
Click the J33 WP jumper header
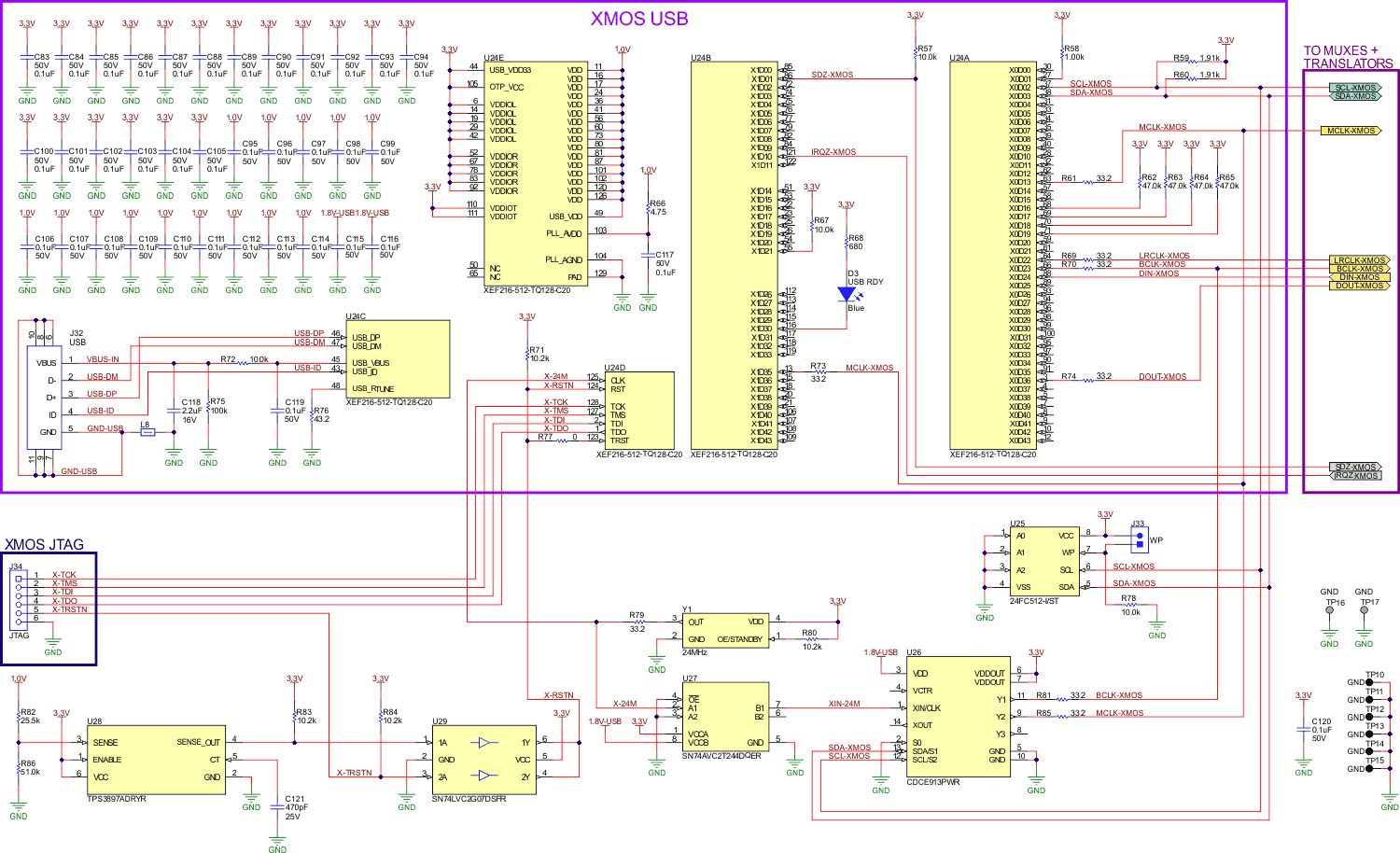point(1138,539)
